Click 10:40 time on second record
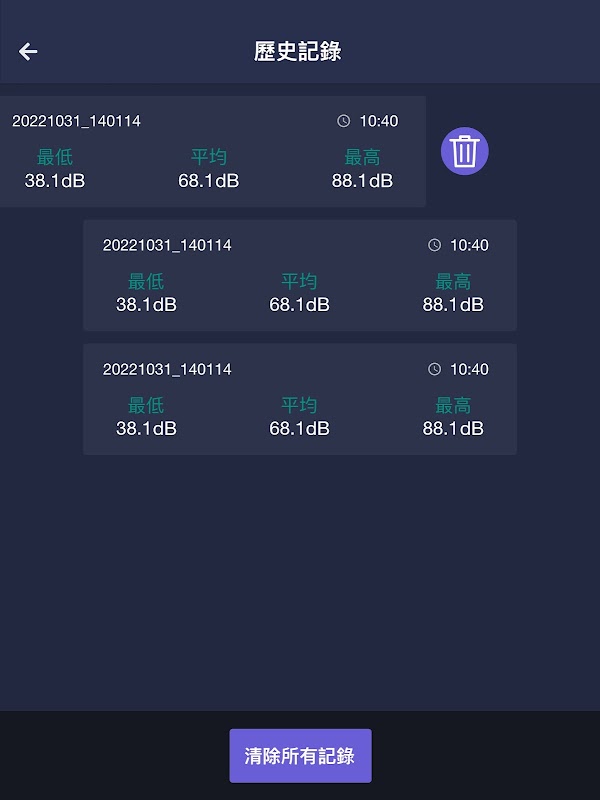600x800 pixels. [x=469, y=245]
